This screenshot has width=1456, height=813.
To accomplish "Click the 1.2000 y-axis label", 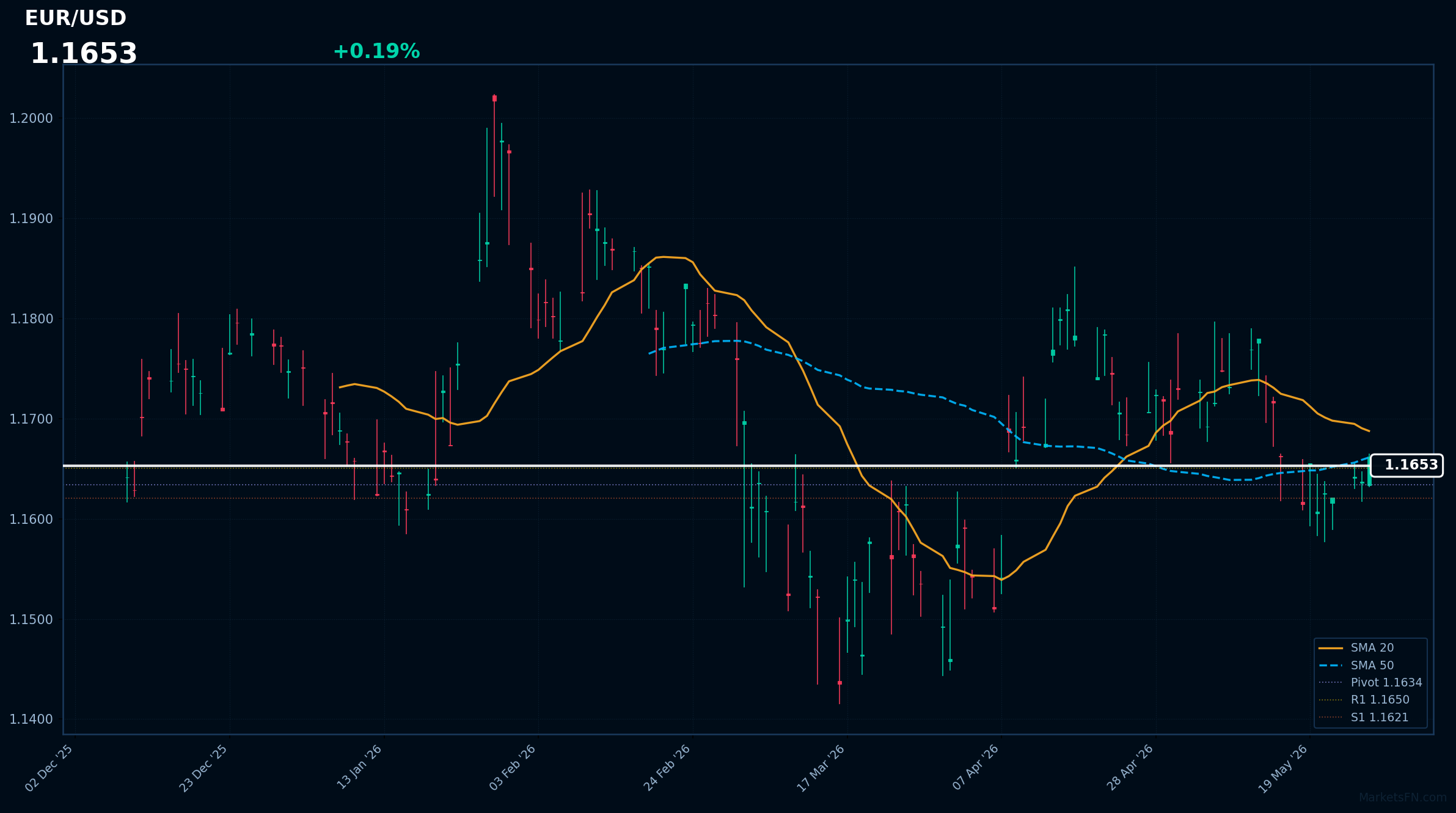I will tap(31, 119).
